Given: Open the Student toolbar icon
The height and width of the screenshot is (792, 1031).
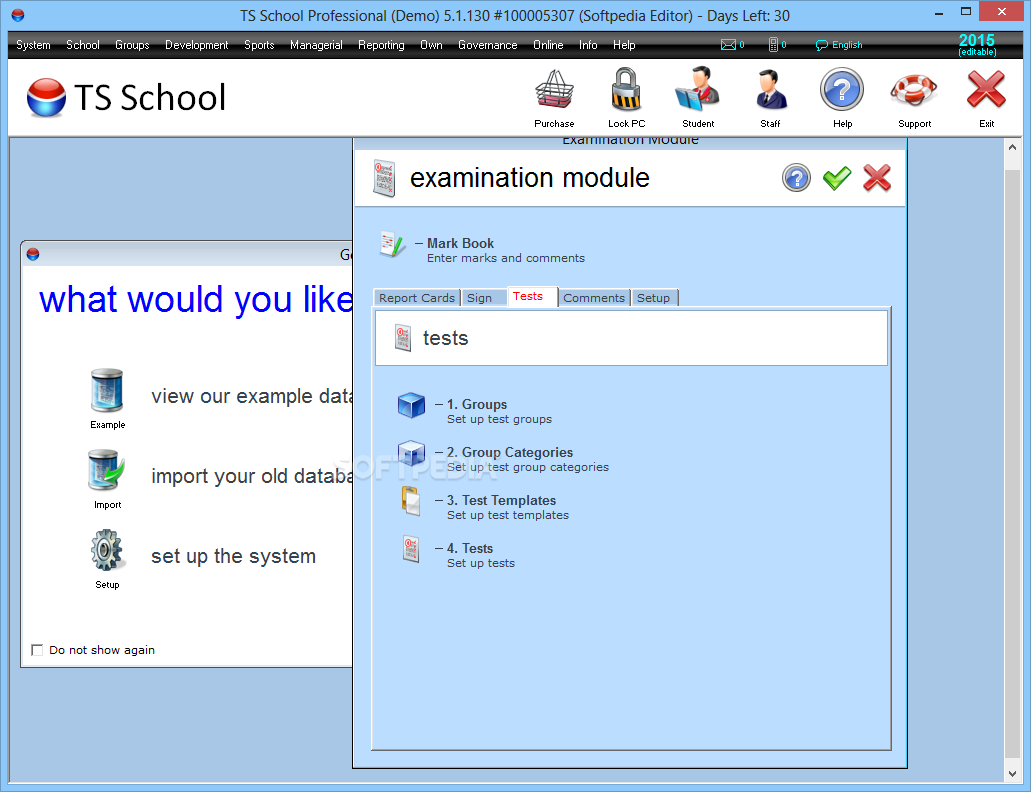Looking at the screenshot, I should point(698,89).
